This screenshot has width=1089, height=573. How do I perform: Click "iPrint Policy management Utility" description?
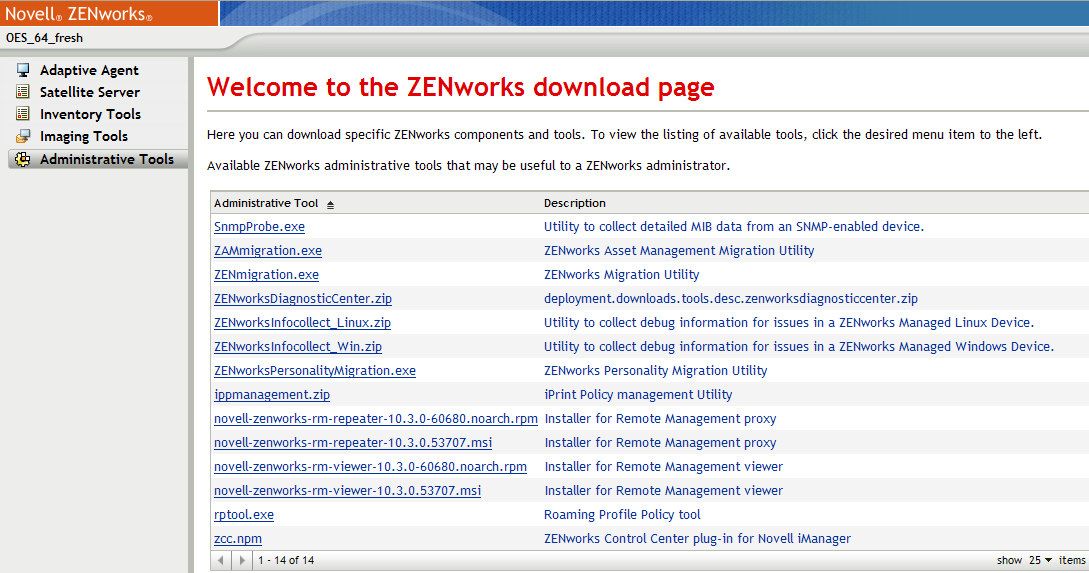(x=638, y=395)
